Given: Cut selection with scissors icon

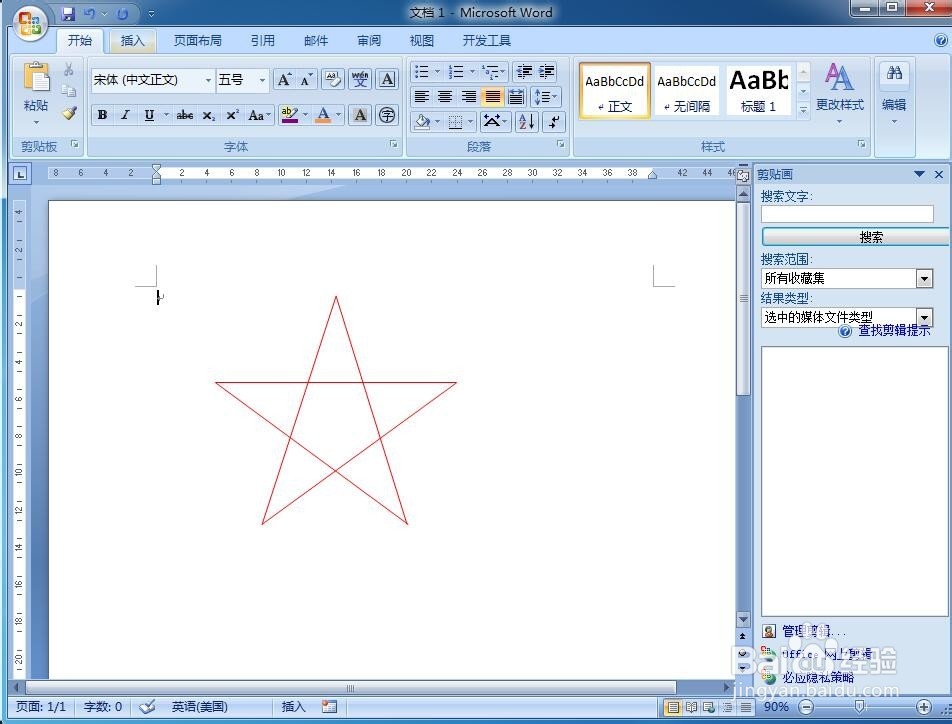Looking at the screenshot, I should point(69,69).
